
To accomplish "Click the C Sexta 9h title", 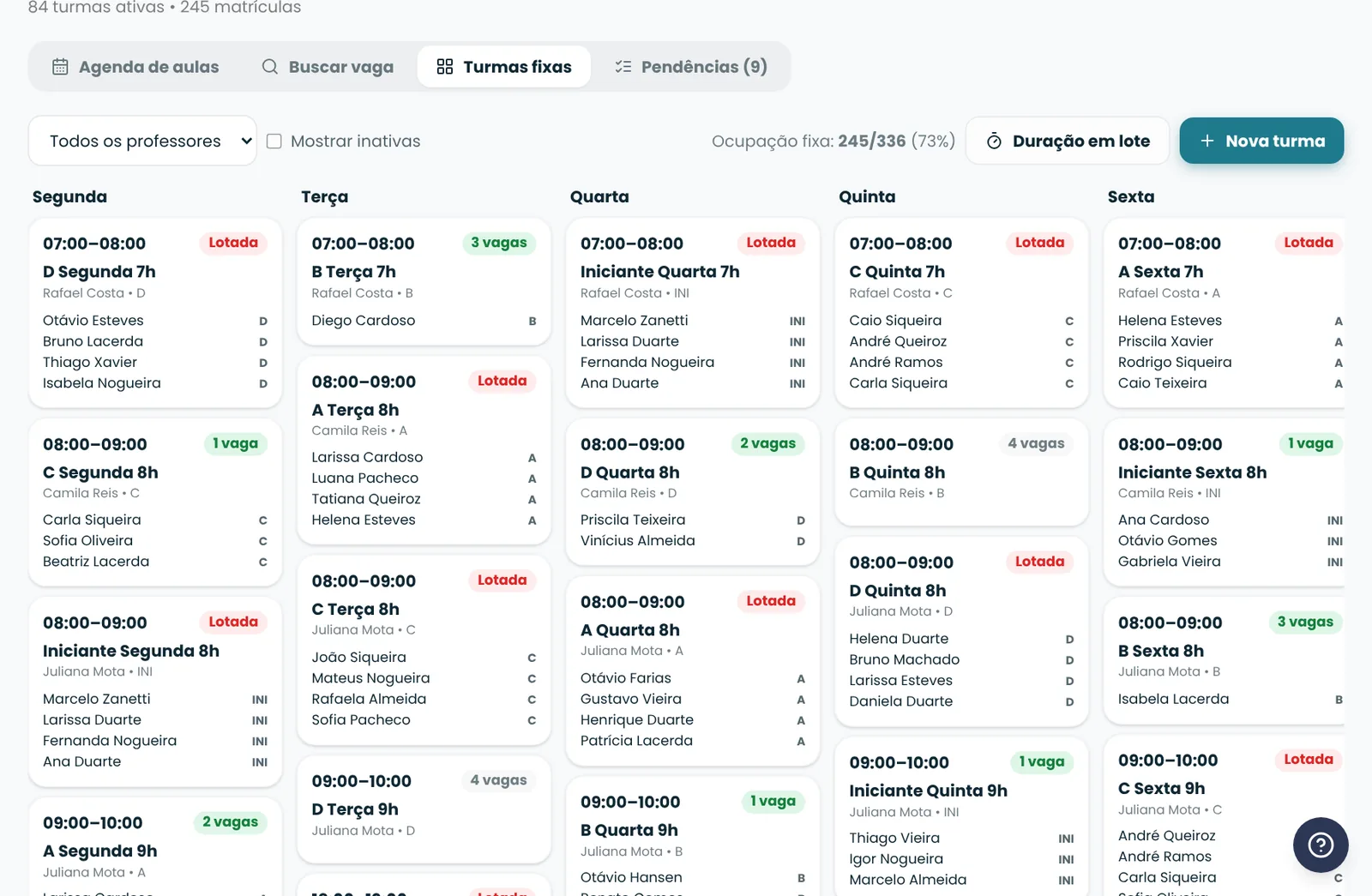I will tap(1161, 788).
